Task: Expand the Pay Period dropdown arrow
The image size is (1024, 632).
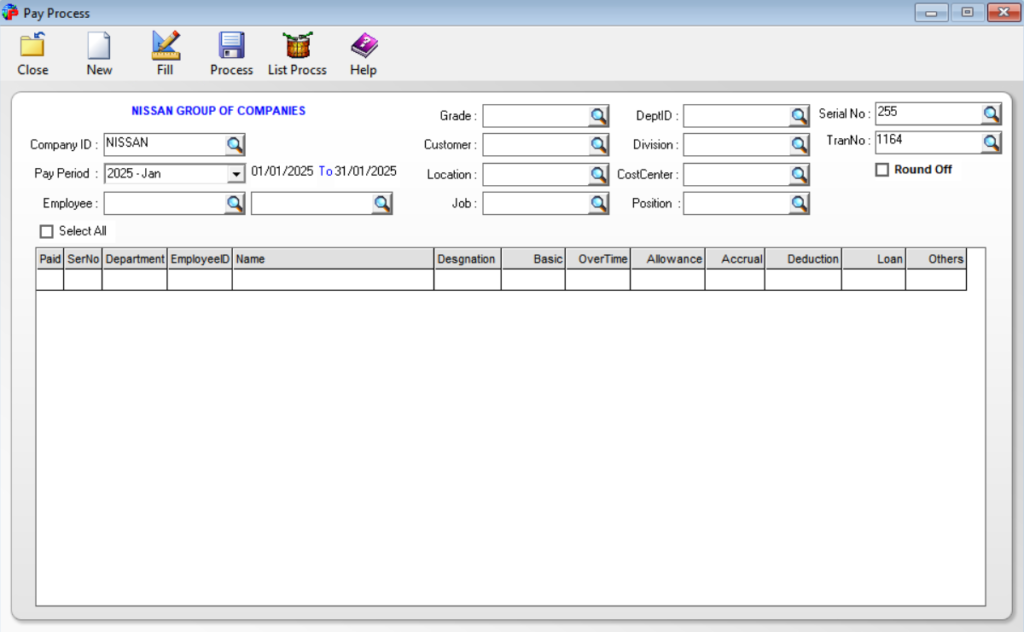Action: click(x=236, y=174)
